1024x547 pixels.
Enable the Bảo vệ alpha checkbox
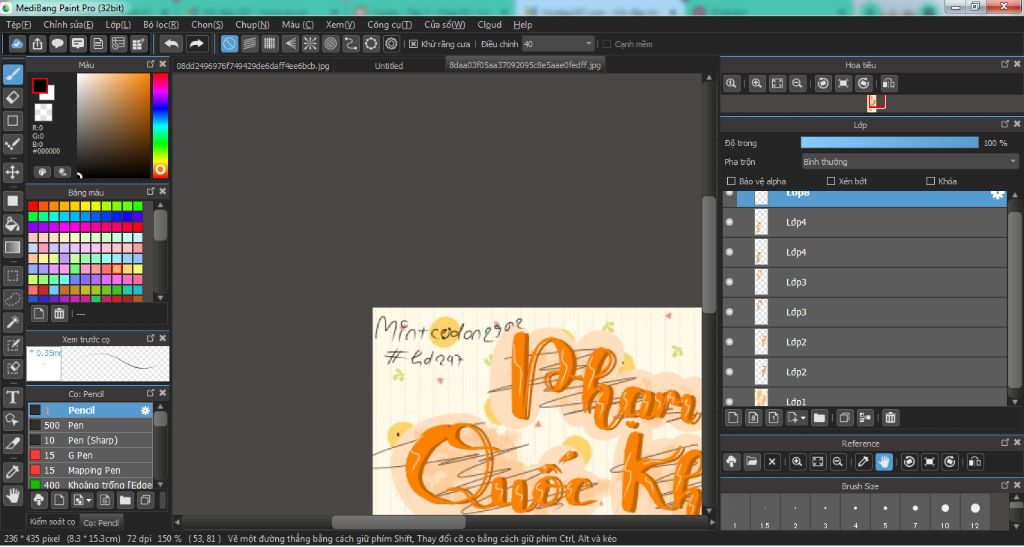[x=731, y=181]
